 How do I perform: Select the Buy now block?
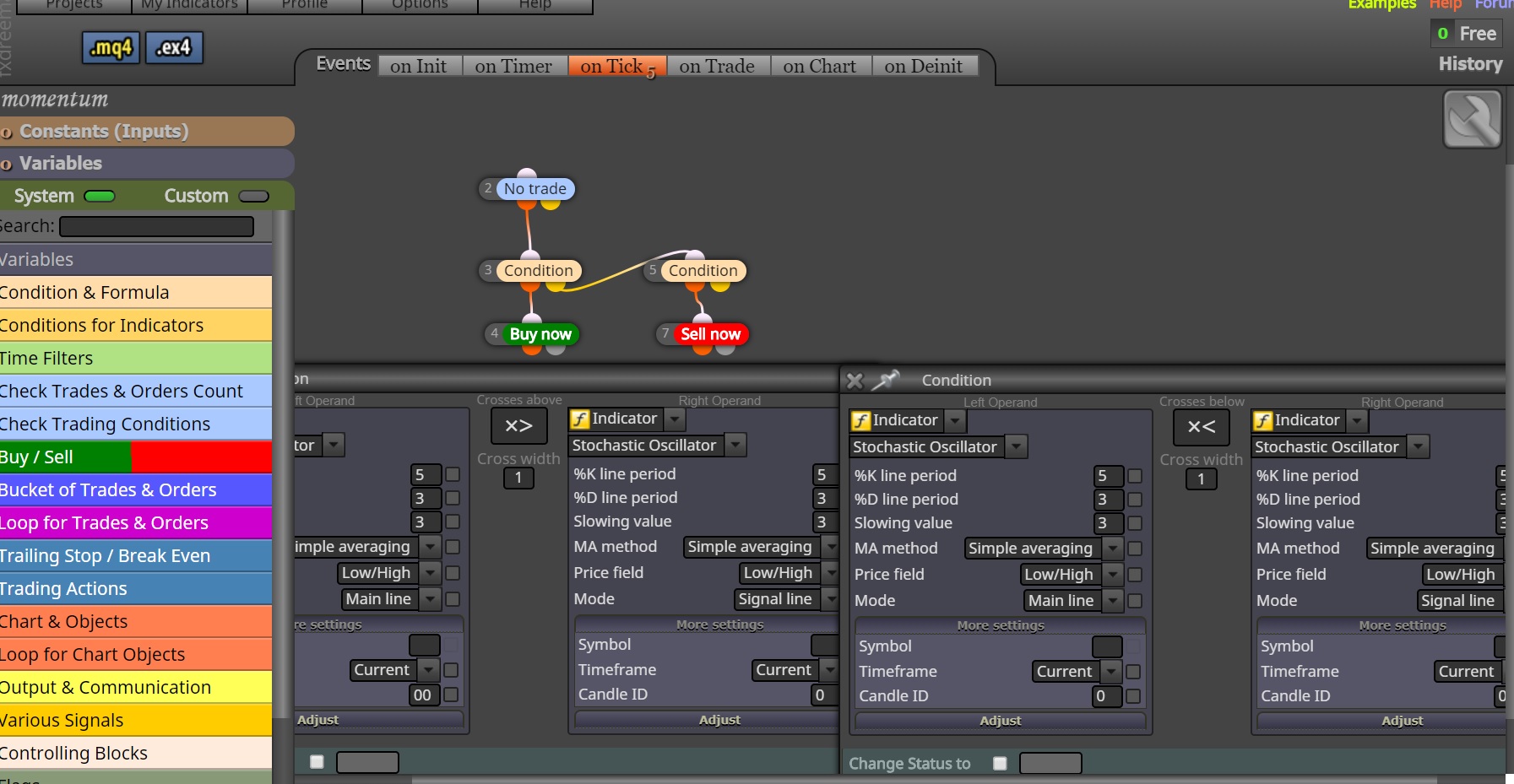pos(540,334)
